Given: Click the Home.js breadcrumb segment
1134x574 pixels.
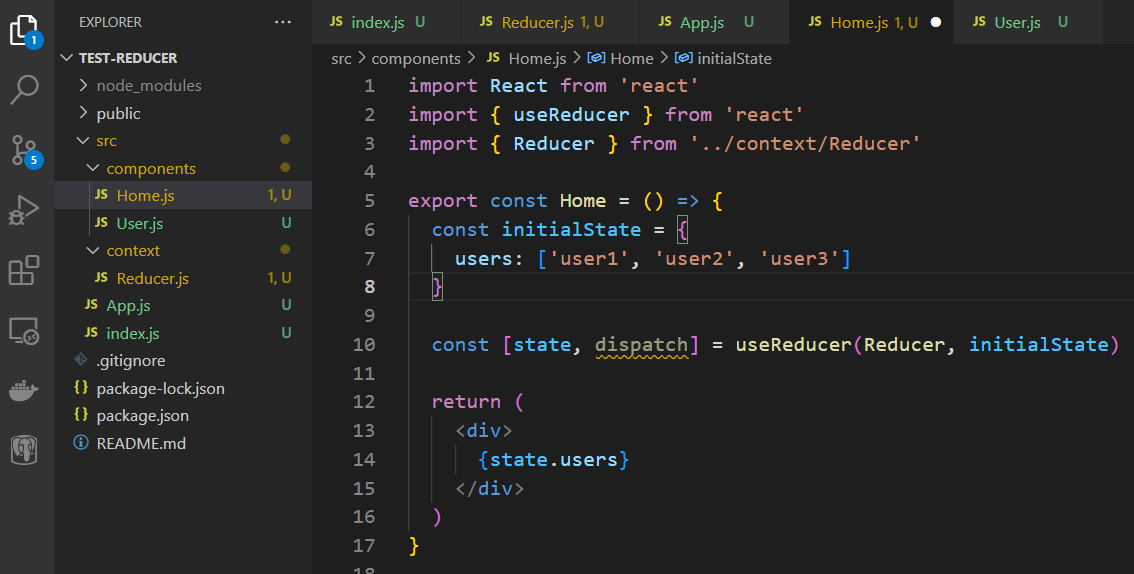Looking at the screenshot, I should (537, 59).
